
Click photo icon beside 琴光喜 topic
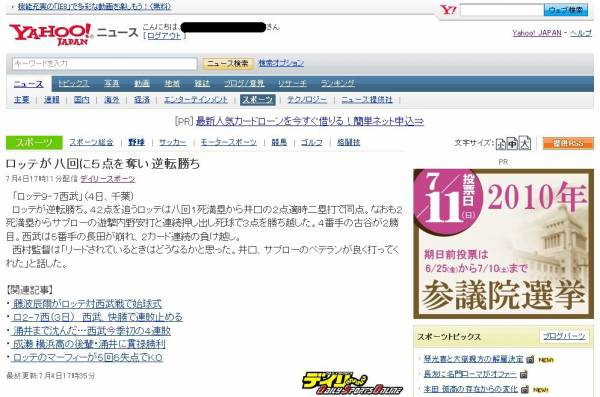click(x=530, y=359)
